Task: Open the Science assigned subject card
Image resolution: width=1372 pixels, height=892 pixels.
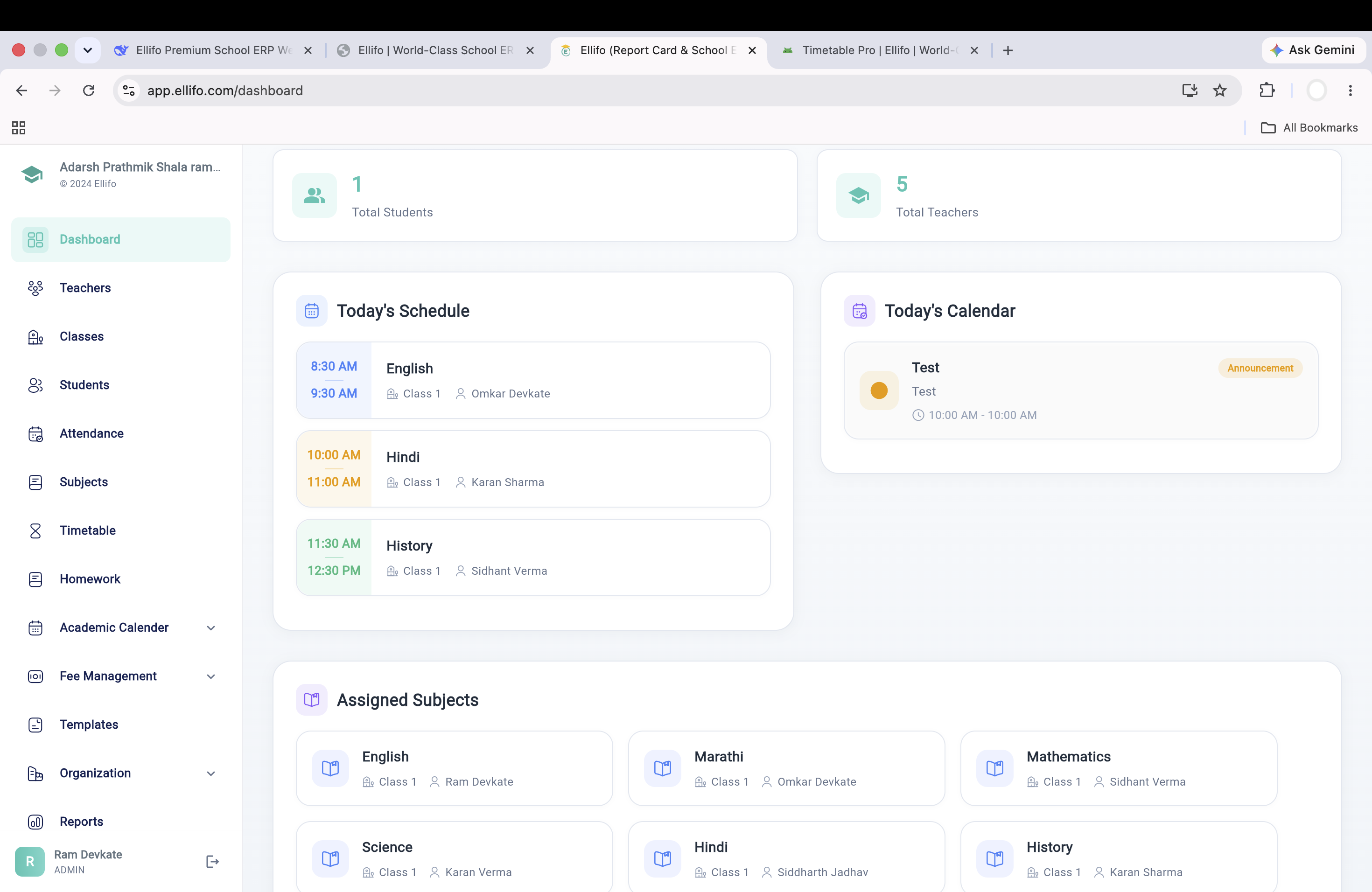Action: (454, 858)
